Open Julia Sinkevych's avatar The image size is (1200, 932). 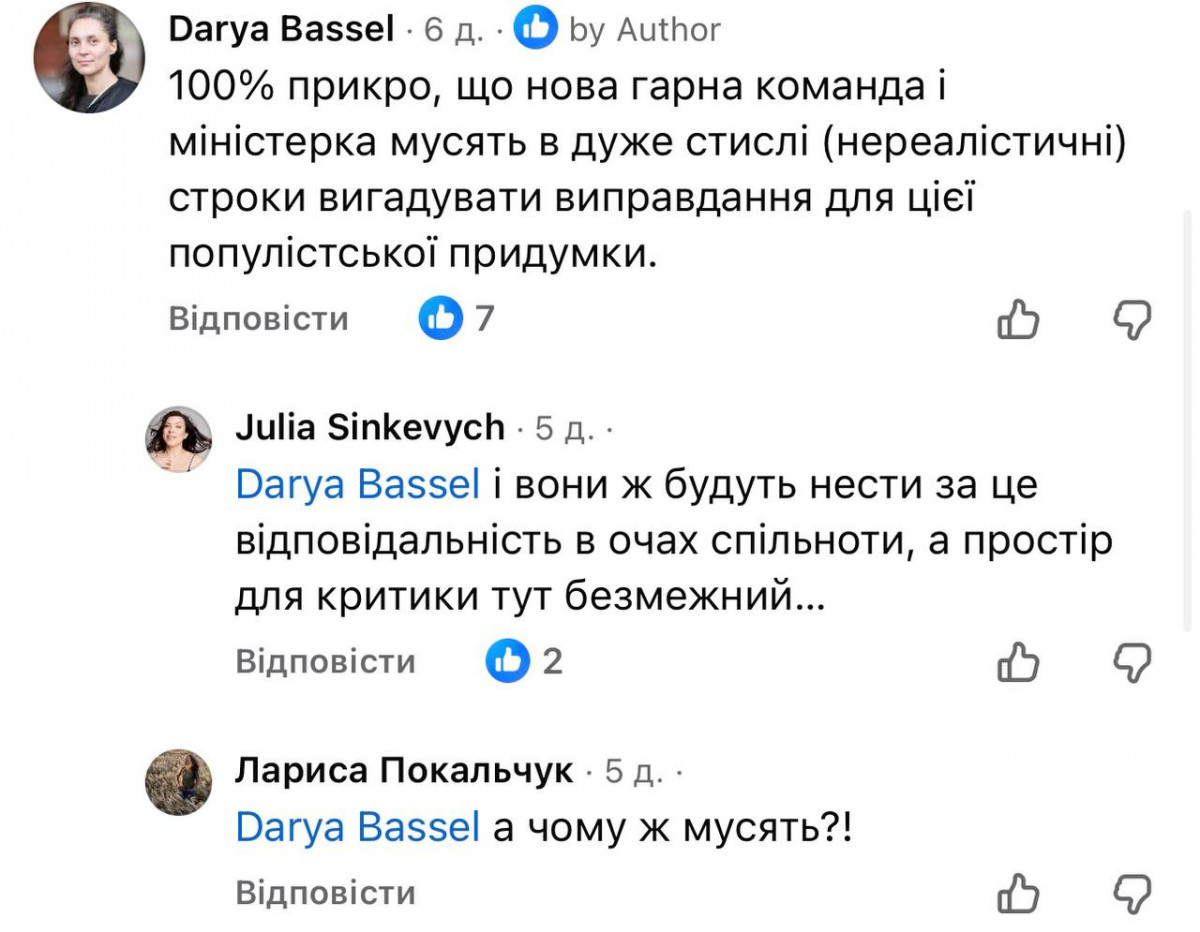point(179,439)
